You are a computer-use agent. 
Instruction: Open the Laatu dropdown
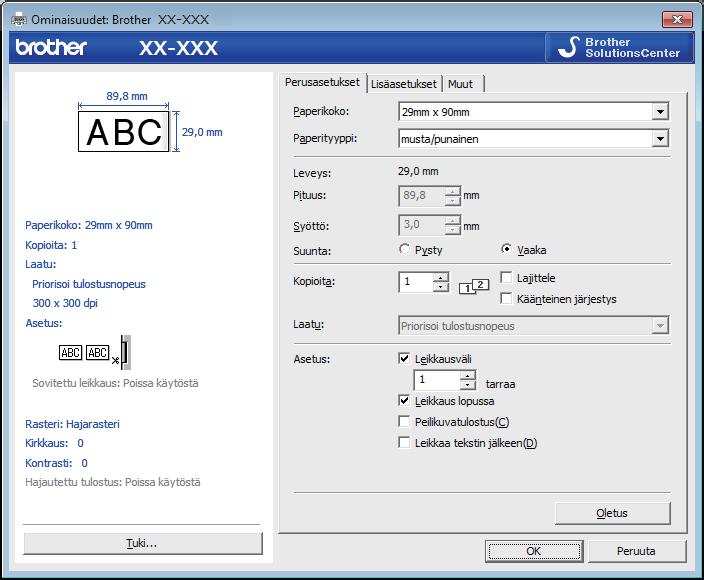tap(660, 326)
